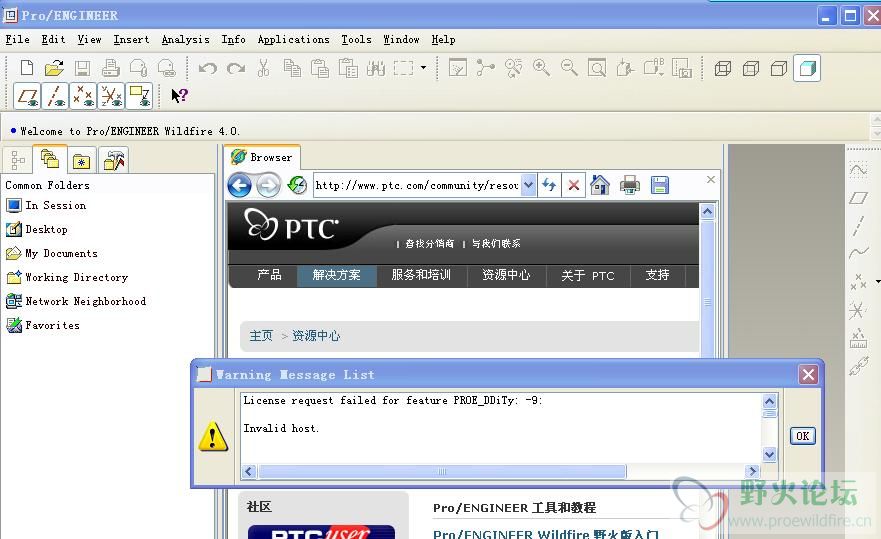
Task: Go to browser Home page
Action: tap(600, 185)
